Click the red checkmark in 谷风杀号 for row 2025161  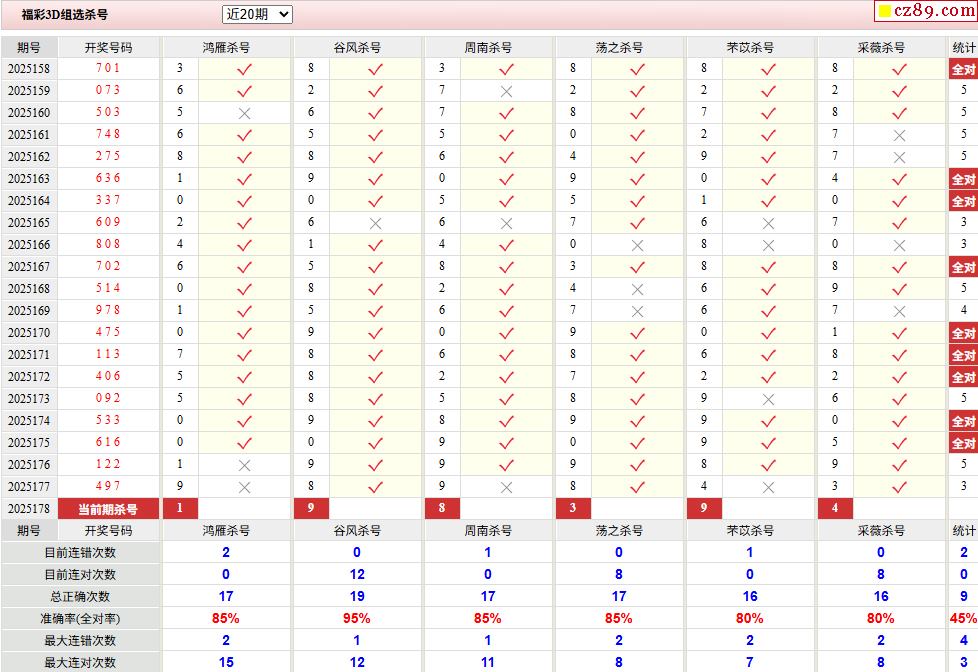[x=375, y=135]
